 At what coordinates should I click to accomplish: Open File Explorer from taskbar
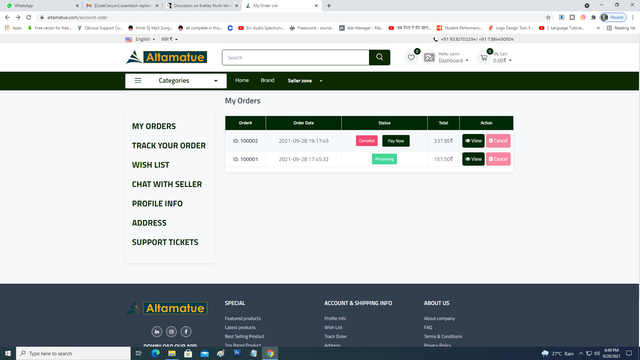[x=172, y=353]
